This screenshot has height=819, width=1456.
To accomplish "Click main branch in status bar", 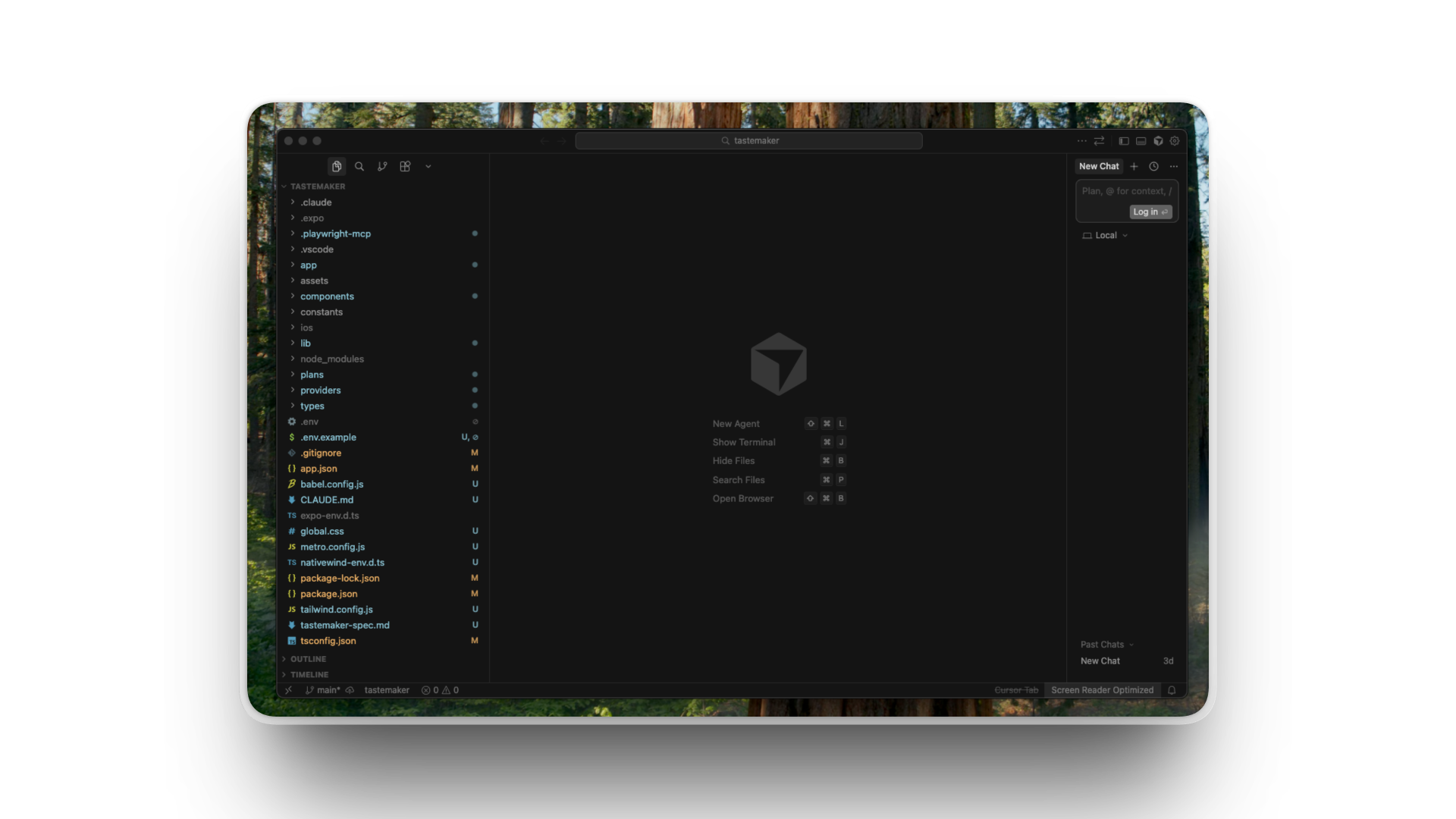I will tap(324, 690).
